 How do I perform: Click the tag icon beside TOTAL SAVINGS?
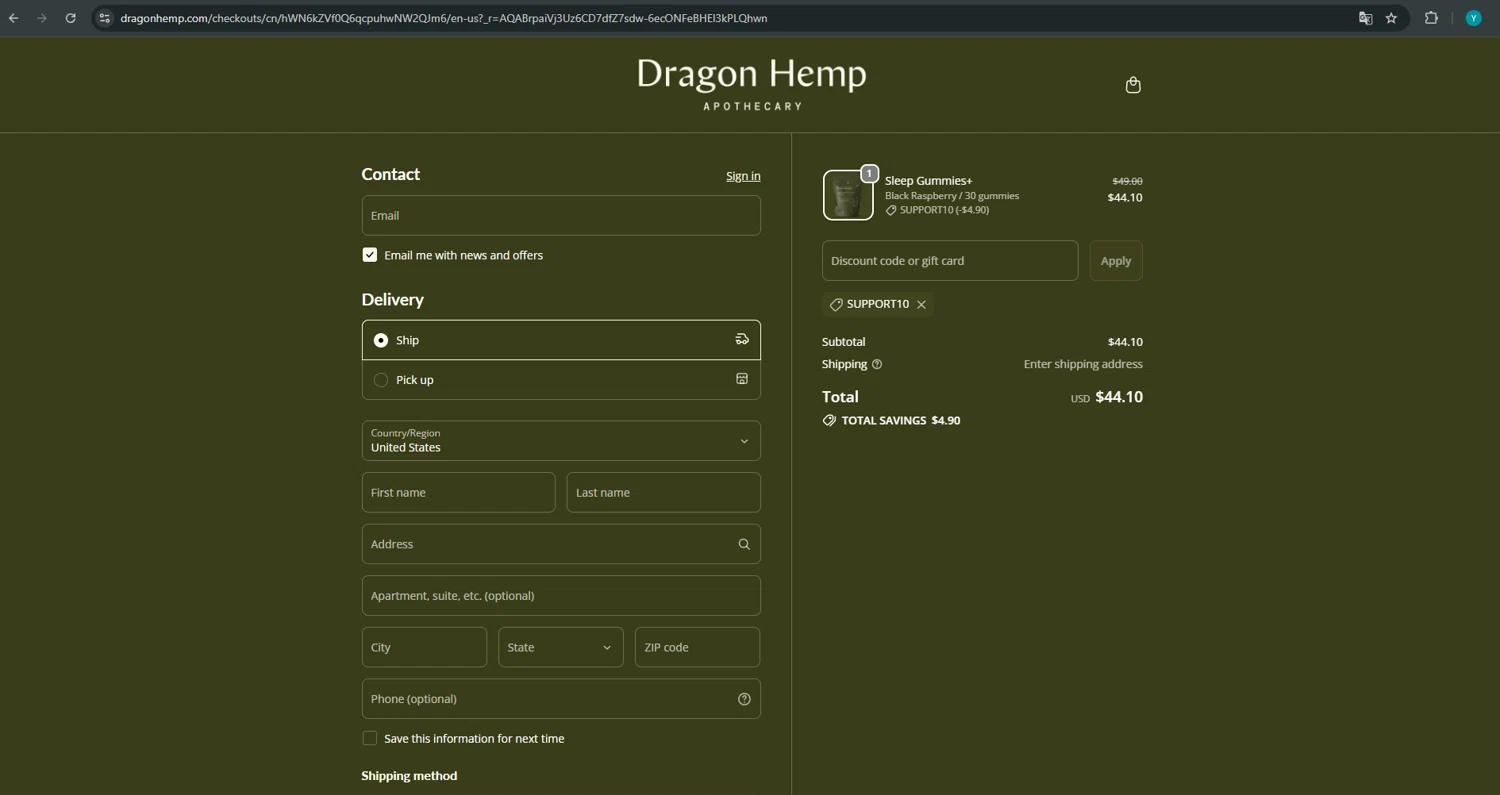pyautogui.click(x=829, y=421)
